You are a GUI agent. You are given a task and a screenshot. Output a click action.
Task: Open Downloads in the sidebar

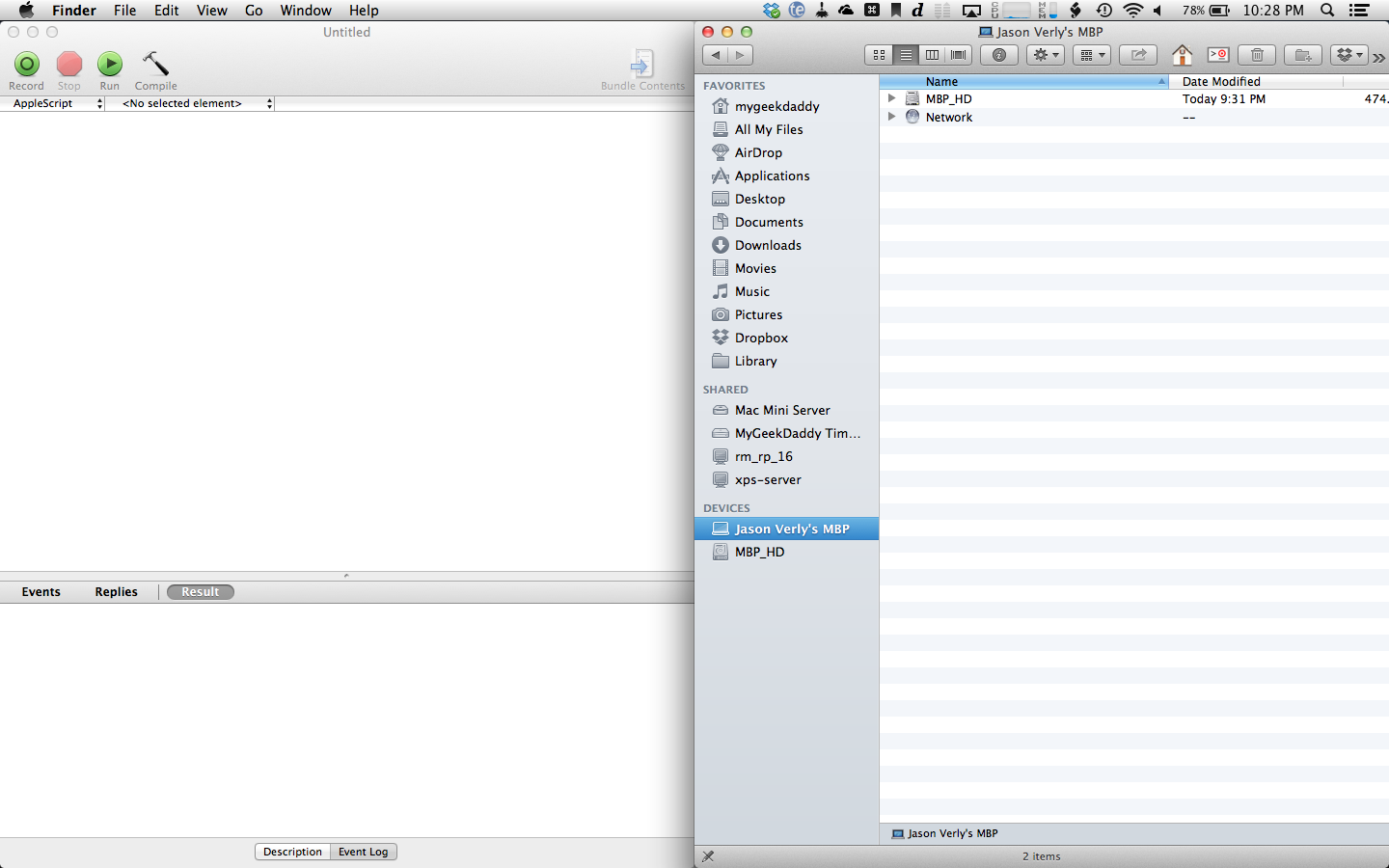[x=786, y=245]
